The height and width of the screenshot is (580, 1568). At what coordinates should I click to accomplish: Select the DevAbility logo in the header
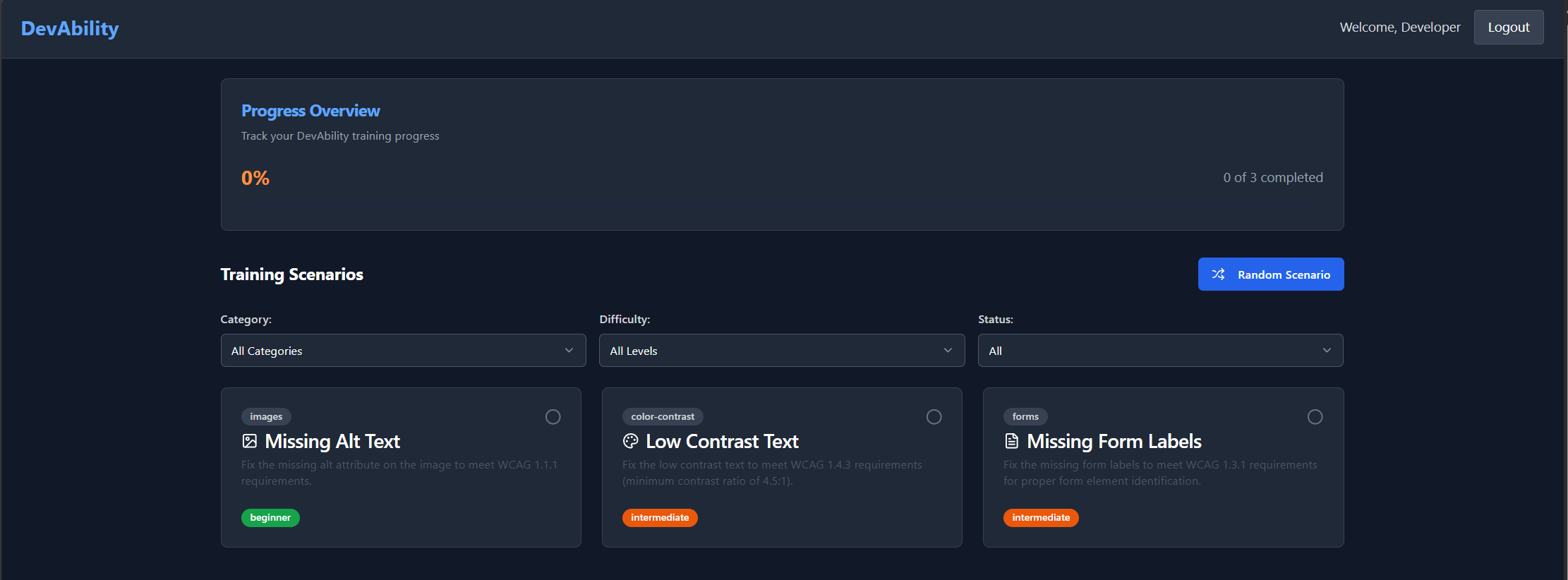pos(69,28)
